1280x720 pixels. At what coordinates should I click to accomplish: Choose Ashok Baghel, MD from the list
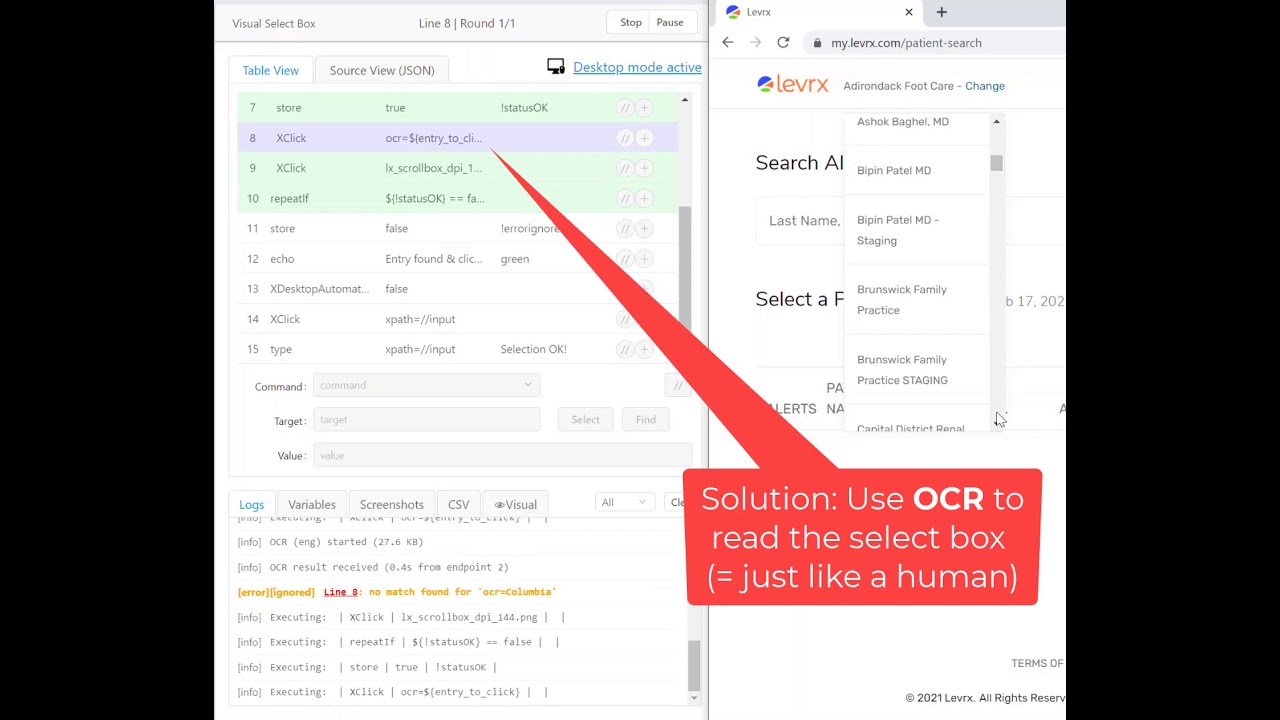pos(903,122)
